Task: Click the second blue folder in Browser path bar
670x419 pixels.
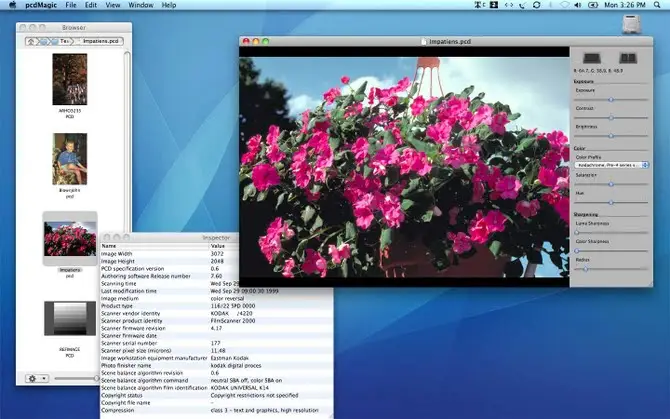Action: 55,41
